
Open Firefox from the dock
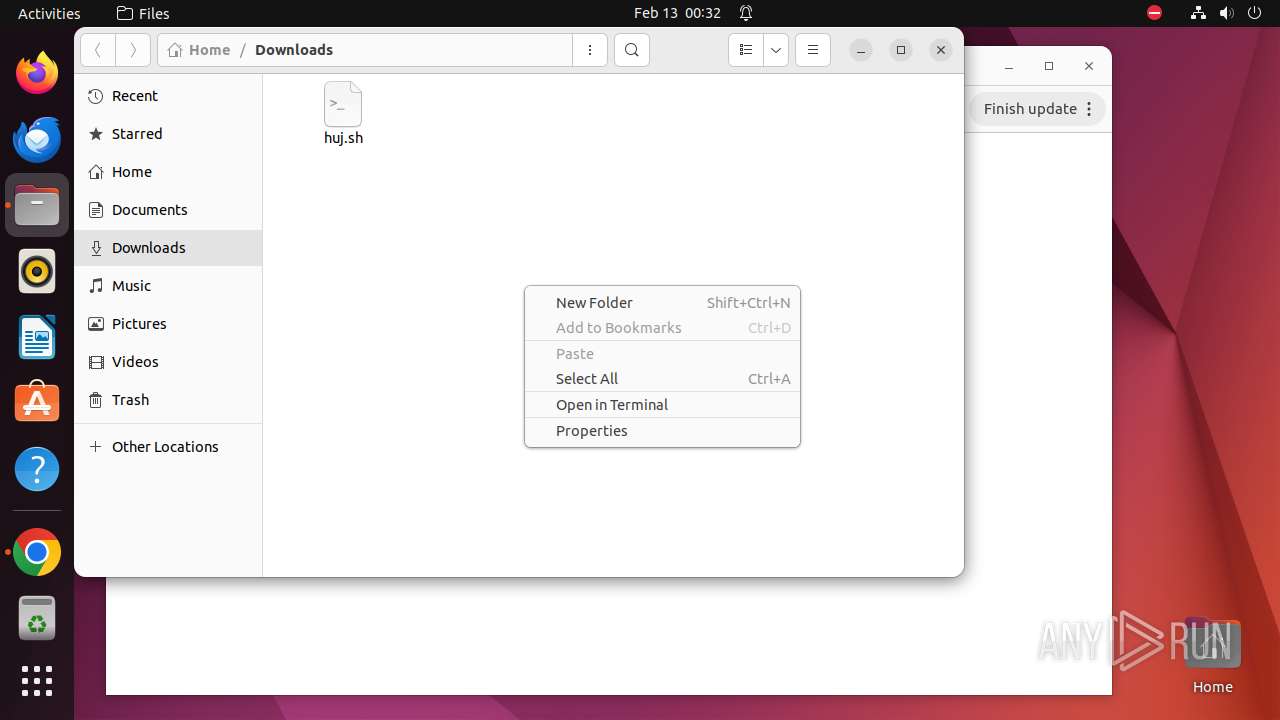point(37,73)
